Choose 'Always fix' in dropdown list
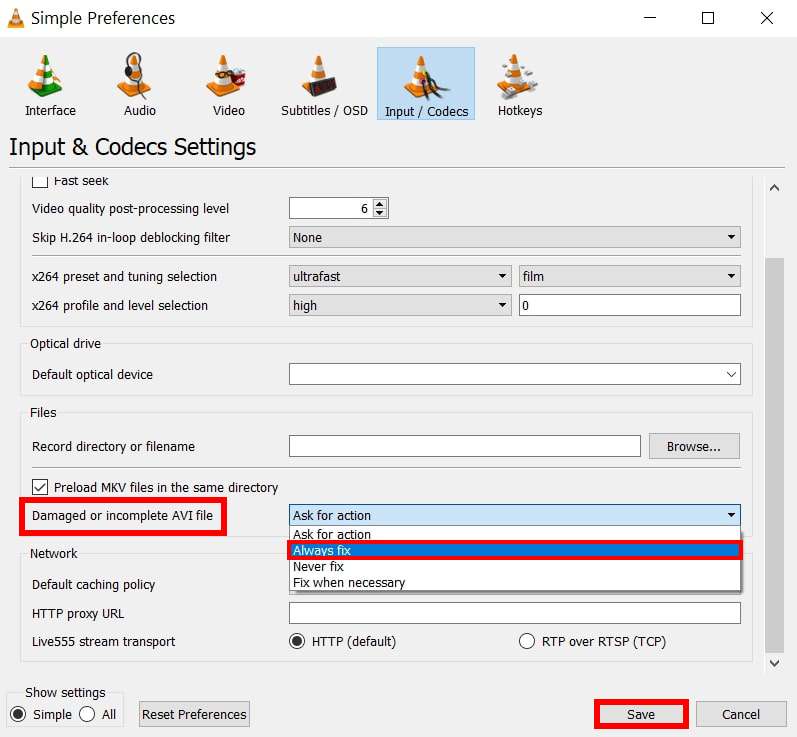This screenshot has width=797, height=737. [x=514, y=550]
